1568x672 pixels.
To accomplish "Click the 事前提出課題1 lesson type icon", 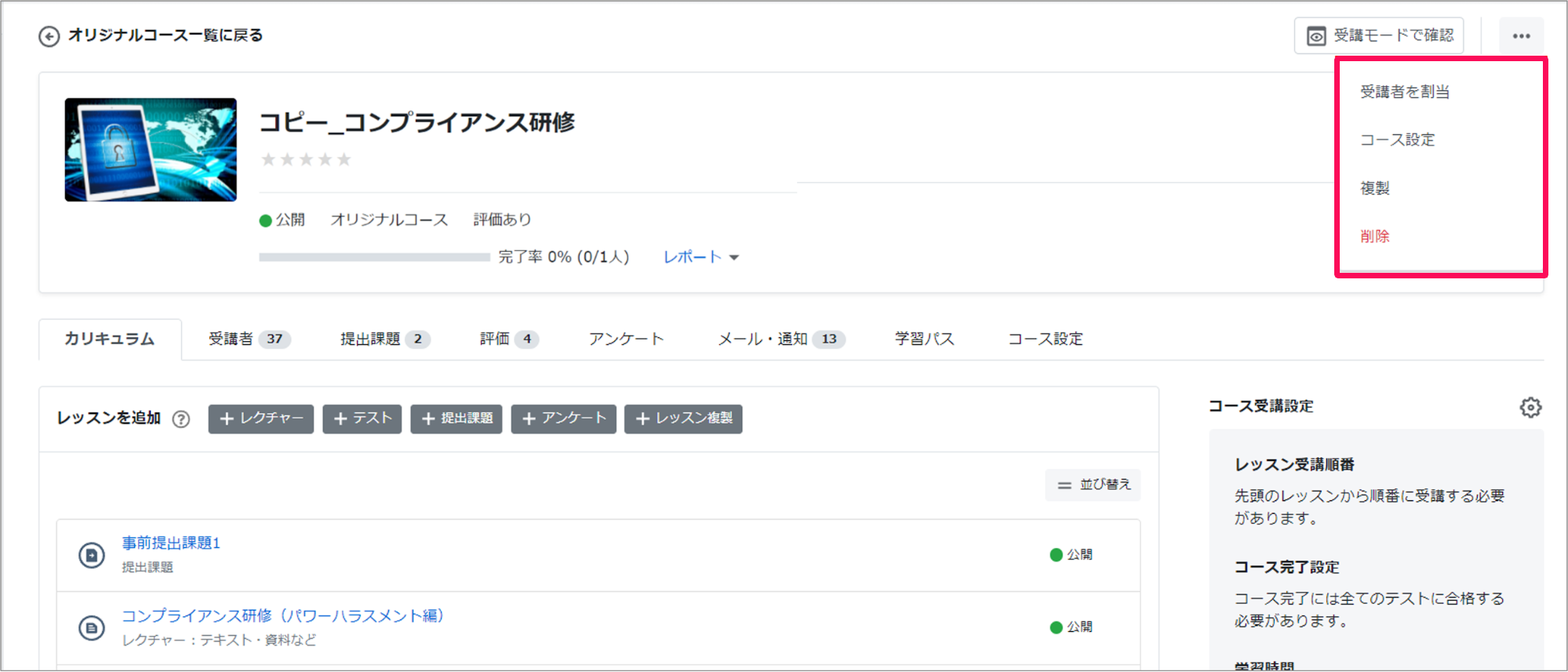I will (92, 555).
